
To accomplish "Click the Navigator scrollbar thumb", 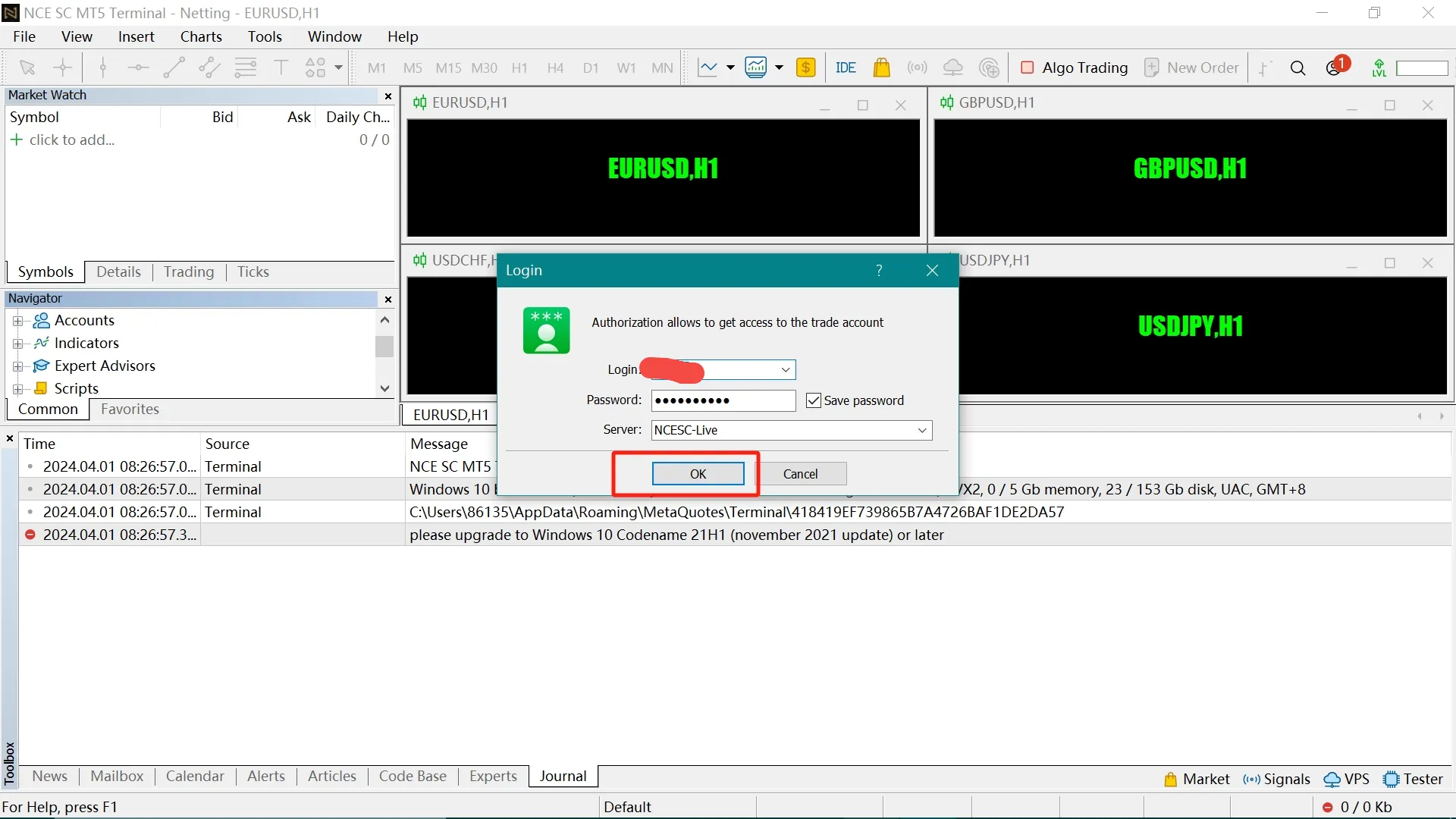I will click(x=384, y=346).
